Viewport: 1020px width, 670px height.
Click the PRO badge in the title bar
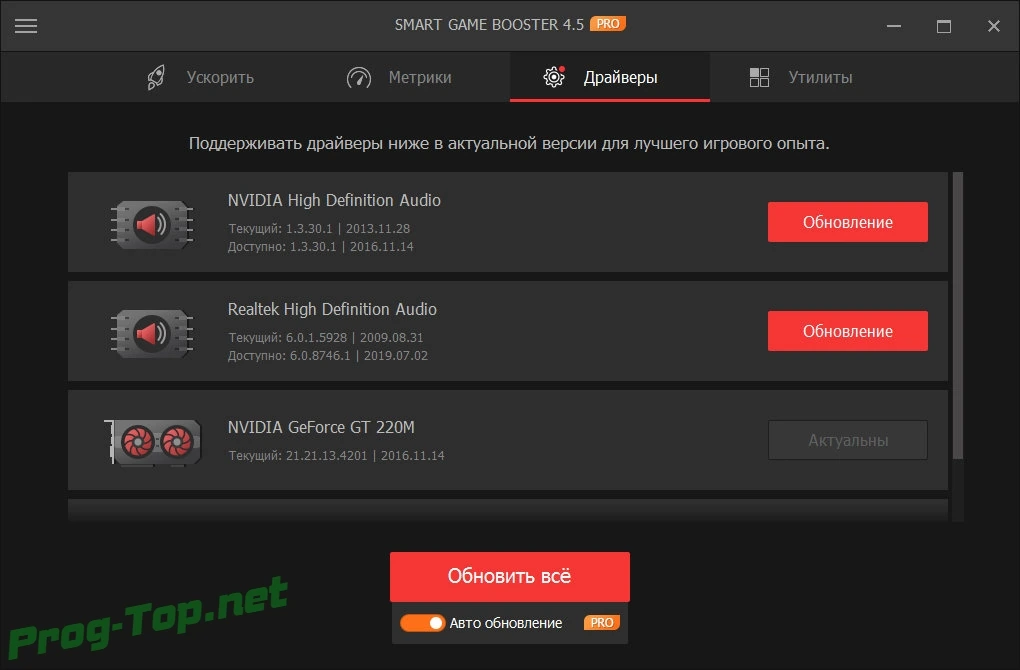coord(608,24)
